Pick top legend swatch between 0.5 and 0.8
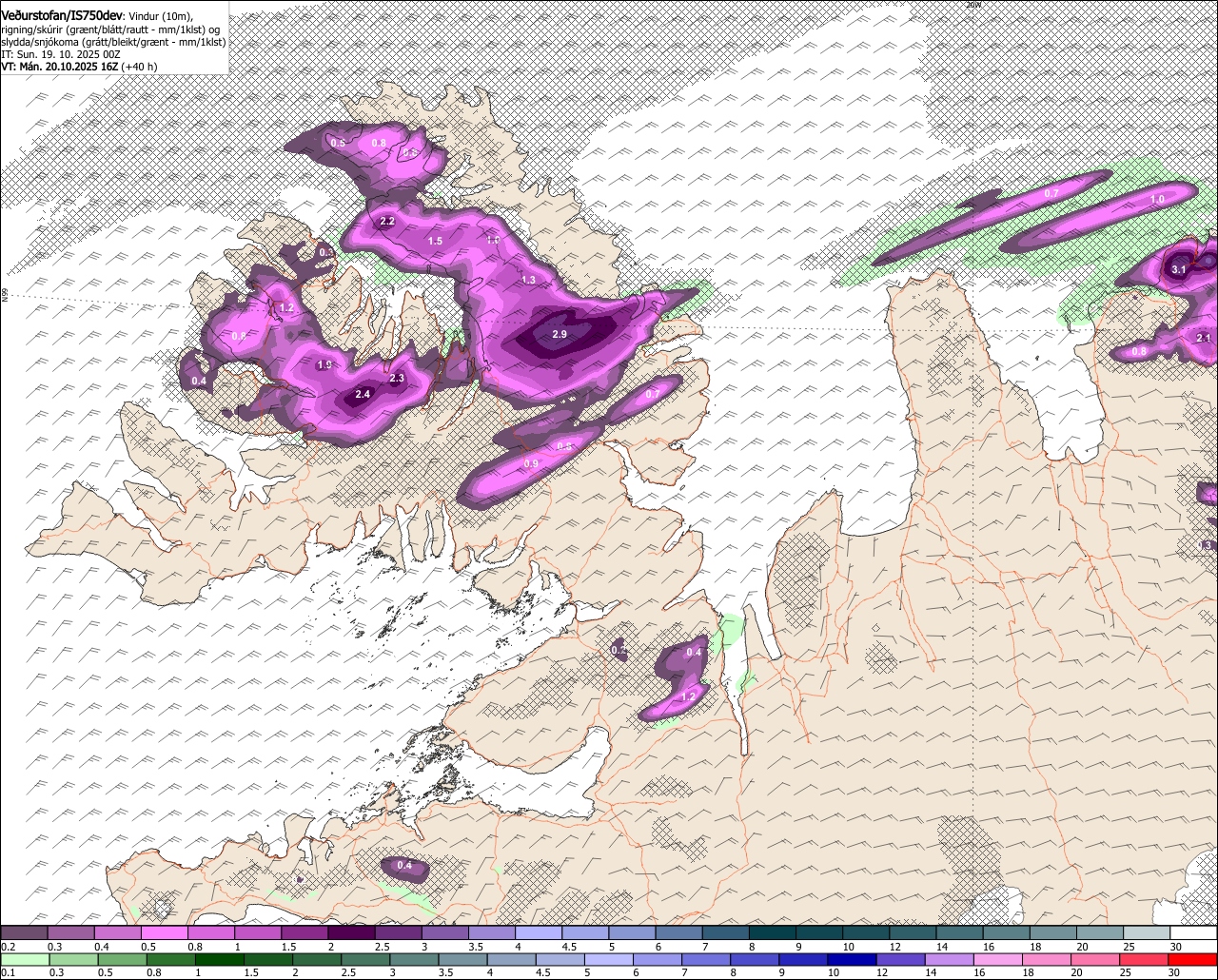This screenshot has width=1218, height=980. click(x=164, y=932)
